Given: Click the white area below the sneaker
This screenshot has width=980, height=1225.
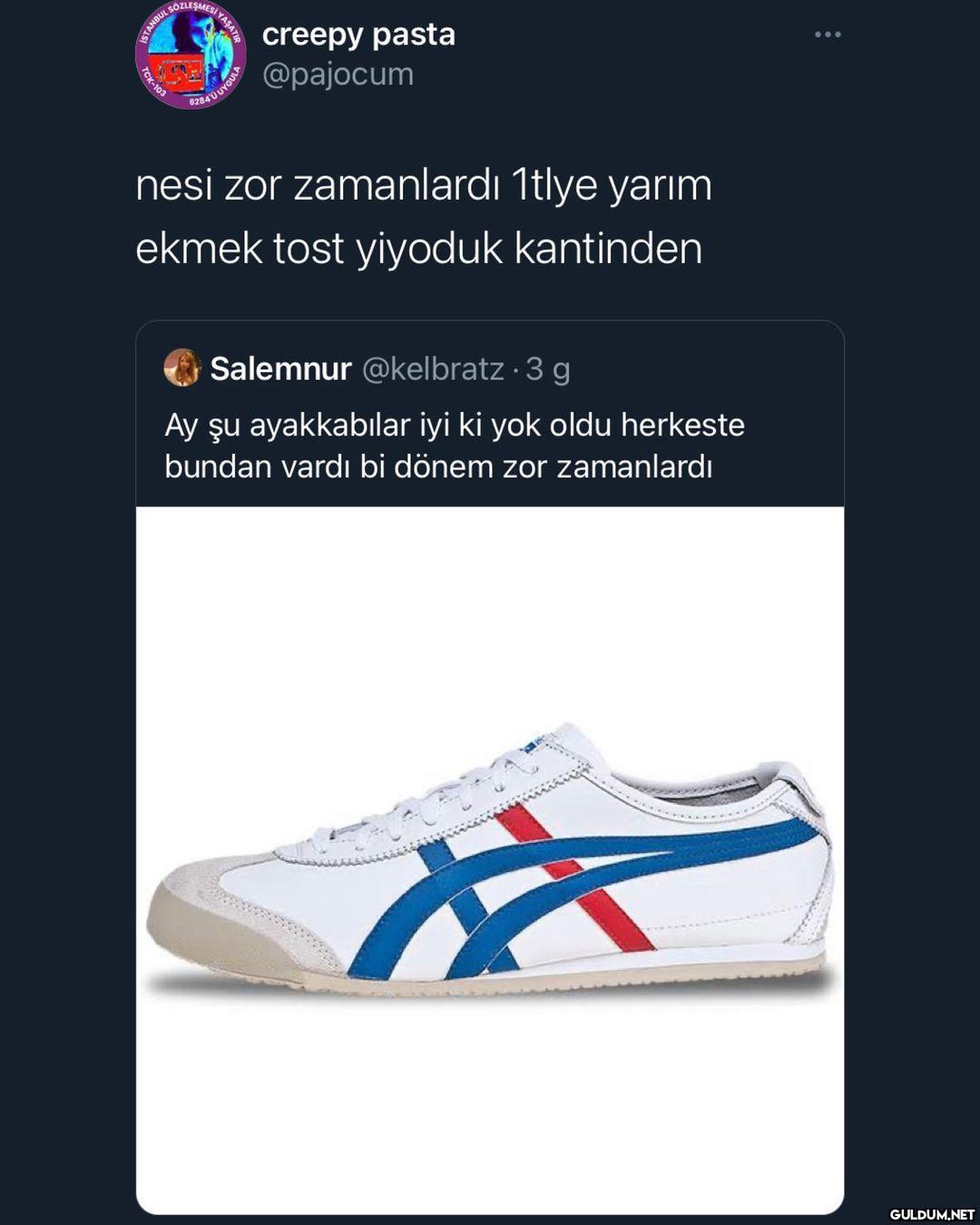Looking at the screenshot, I should 490,1107.
